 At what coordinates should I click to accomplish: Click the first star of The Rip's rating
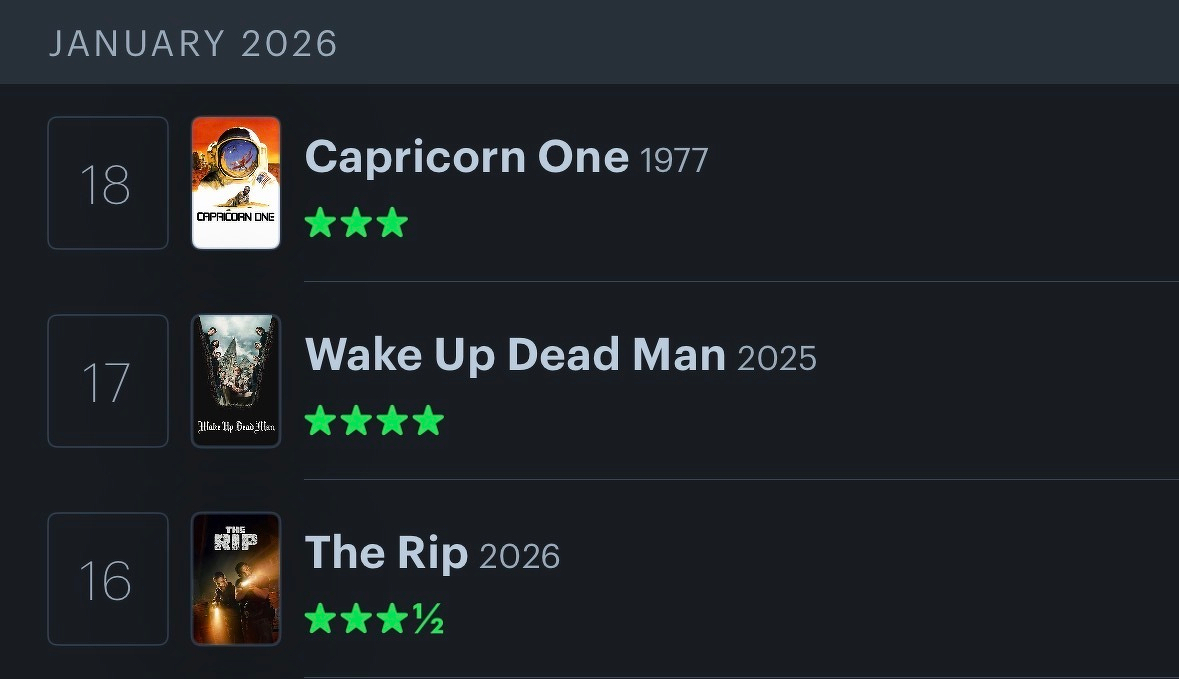[x=320, y=618]
